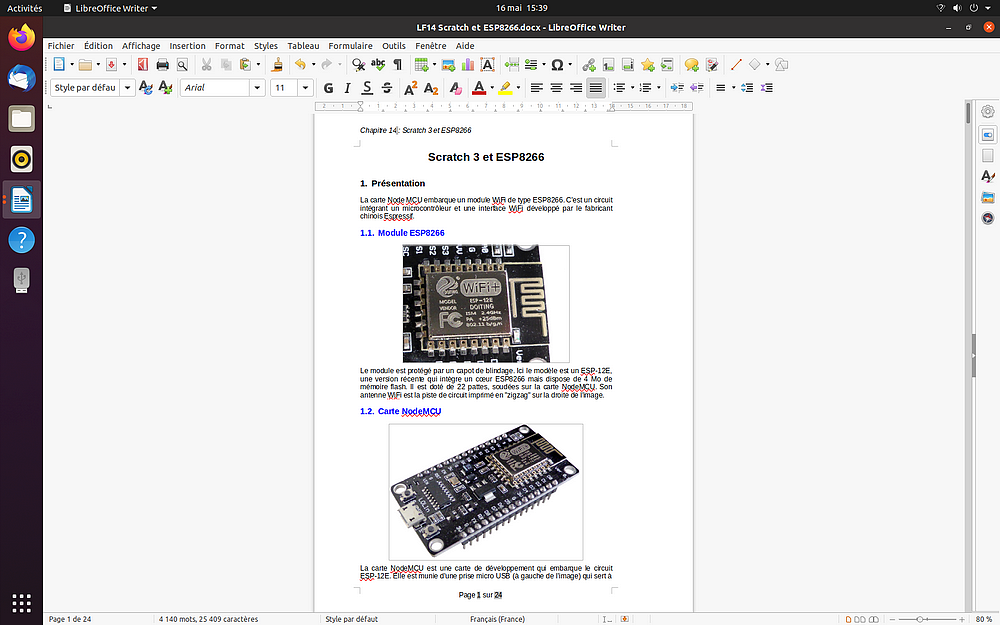Viewport: 1000px width, 625px height.
Task: Toggle formatting marks (pilcrow icon)
Action: point(397,64)
